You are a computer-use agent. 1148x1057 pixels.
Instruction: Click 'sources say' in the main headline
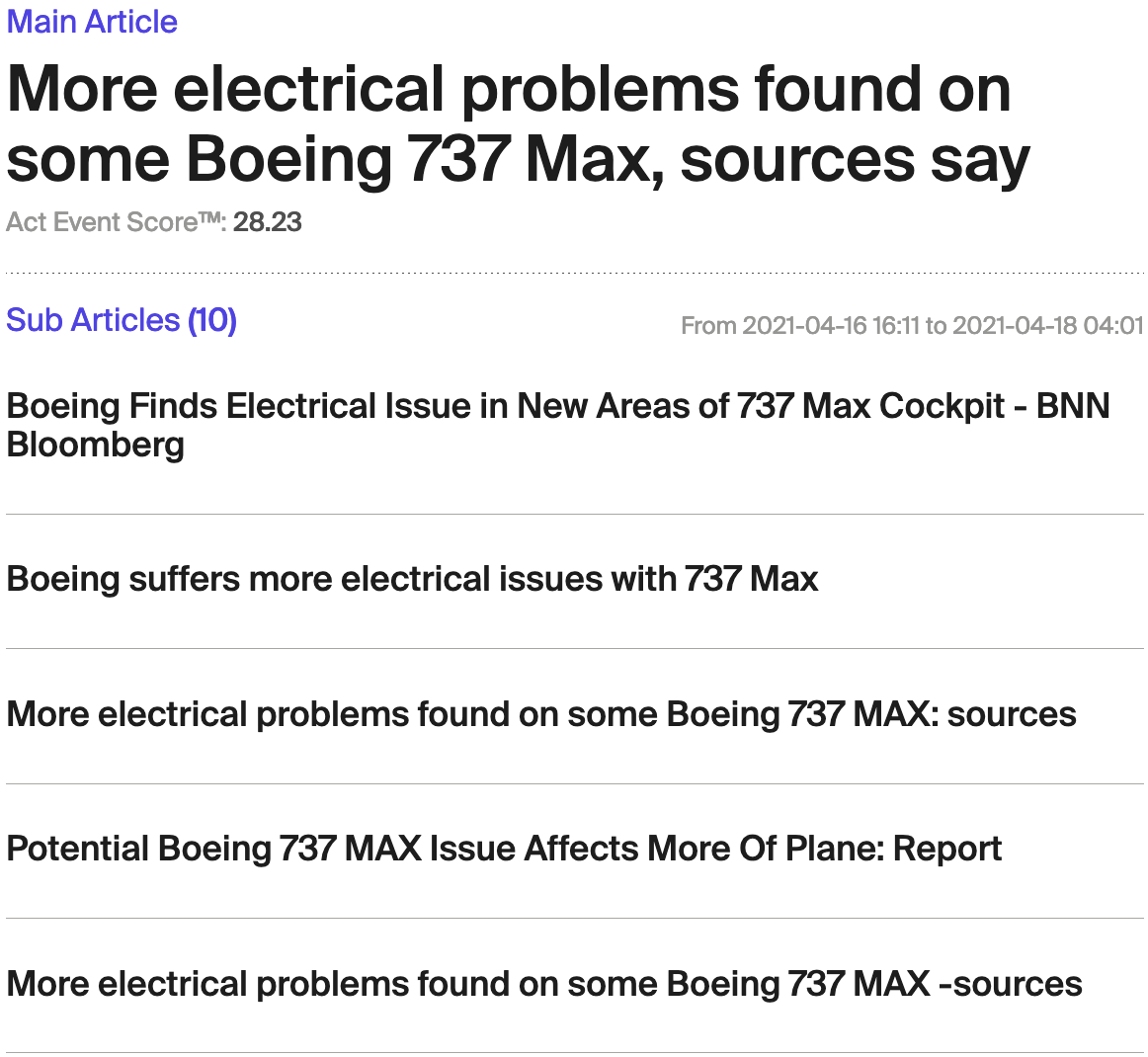[855, 160]
